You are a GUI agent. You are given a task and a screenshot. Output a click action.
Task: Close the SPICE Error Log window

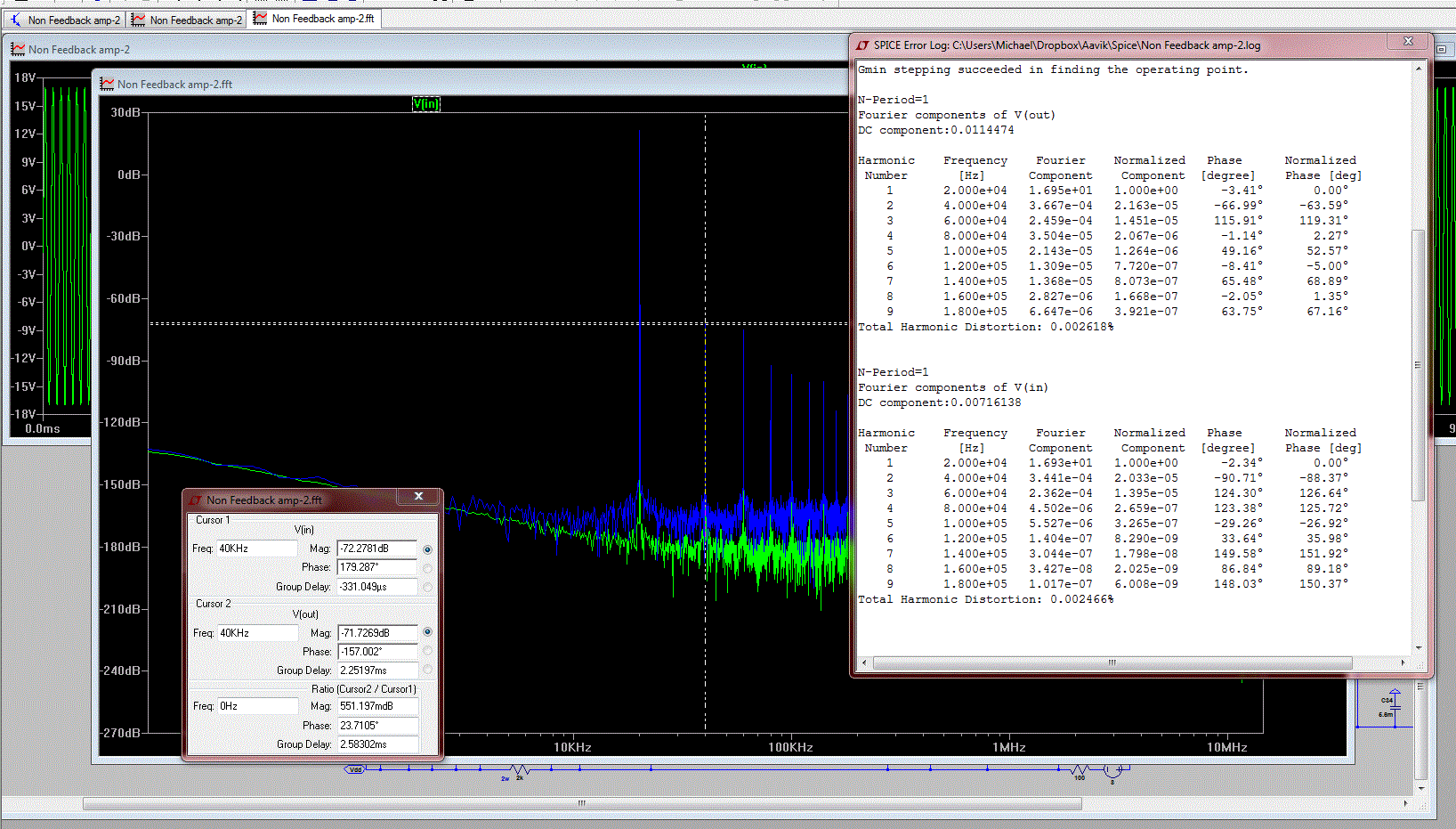click(1408, 41)
